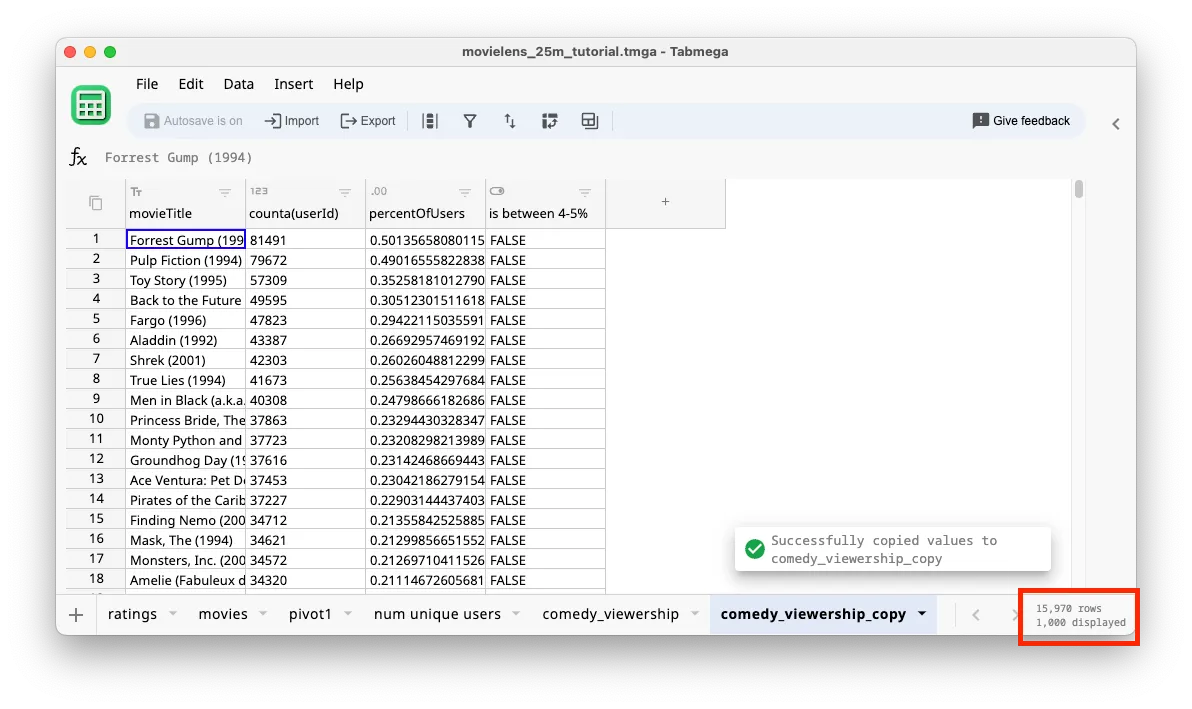Click the number type icon on counta(userId) column

coord(260,191)
